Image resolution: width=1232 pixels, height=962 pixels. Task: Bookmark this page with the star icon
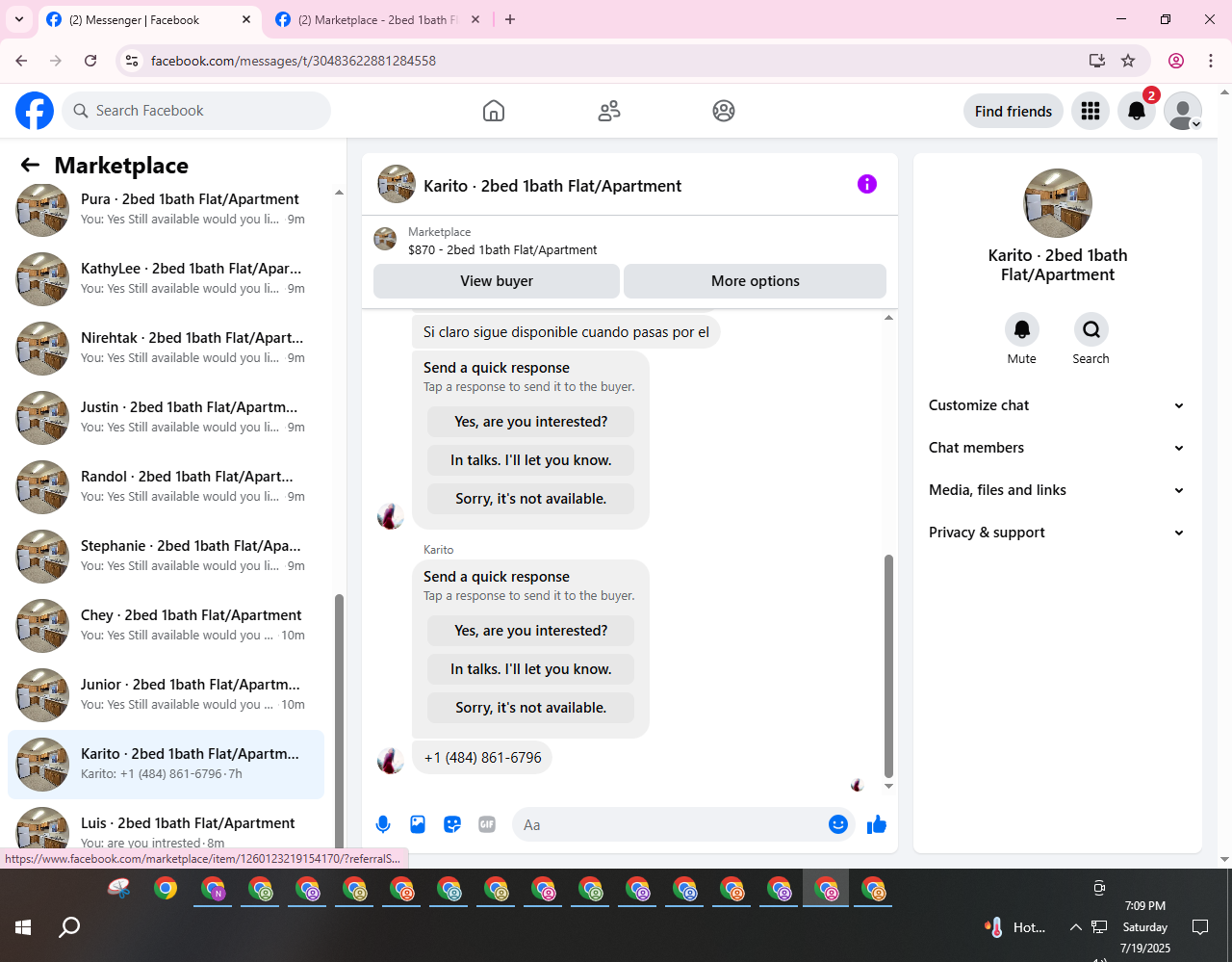click(x=1128, y=61)
